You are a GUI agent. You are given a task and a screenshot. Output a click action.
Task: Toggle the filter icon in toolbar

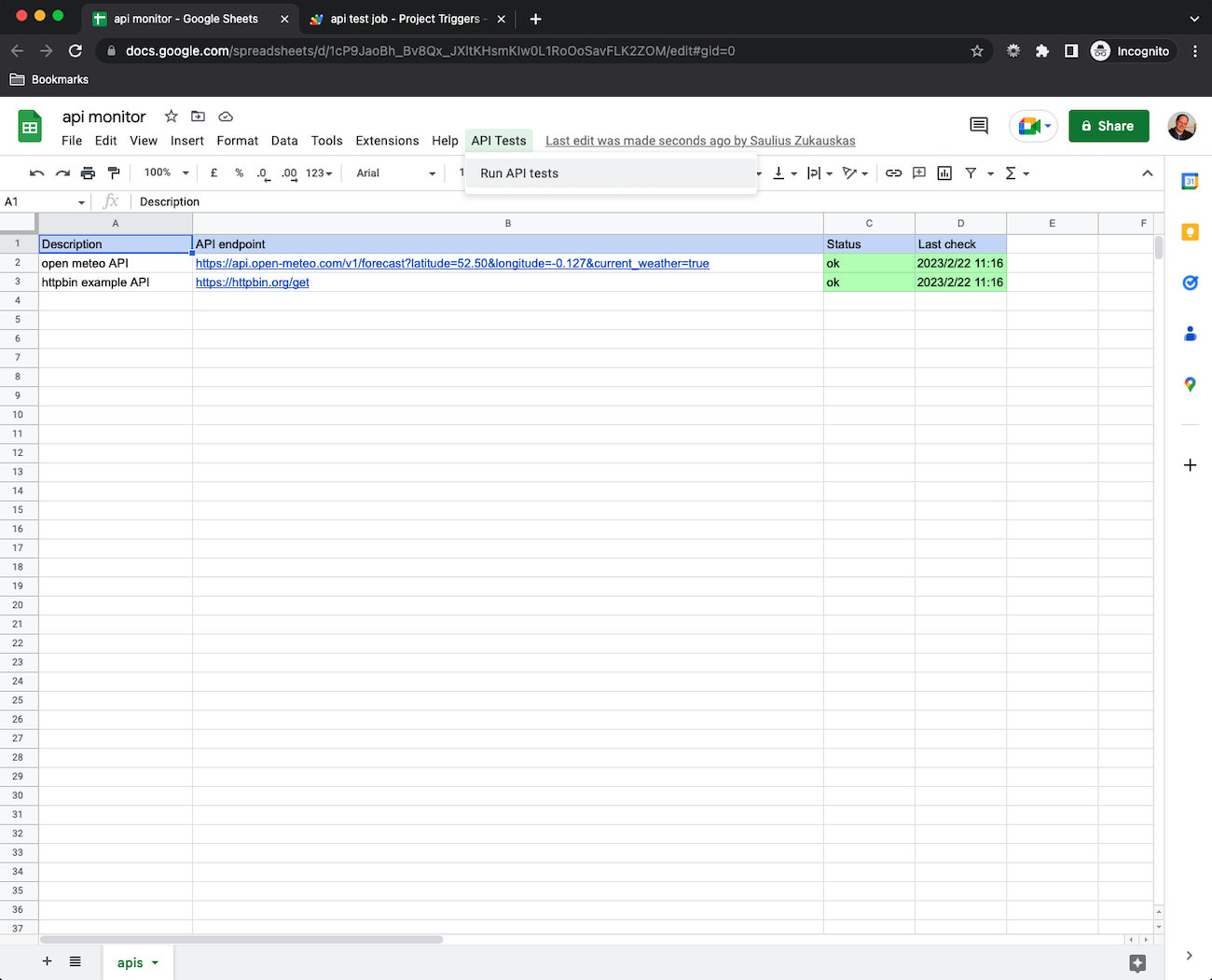point(971,173)
